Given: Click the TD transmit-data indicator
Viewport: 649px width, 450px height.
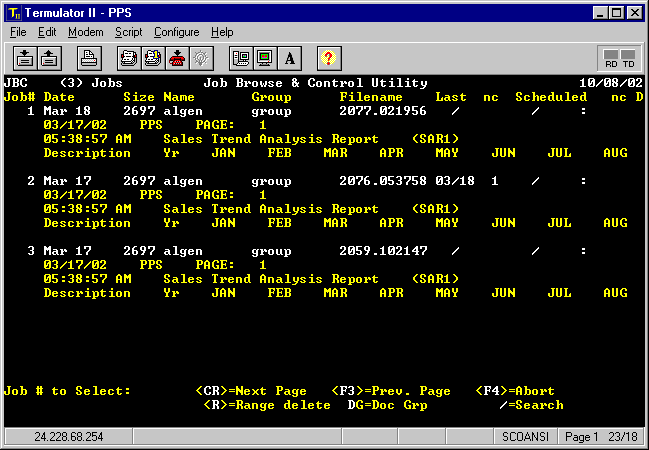Looking at the screenshot, I should 628,58.
